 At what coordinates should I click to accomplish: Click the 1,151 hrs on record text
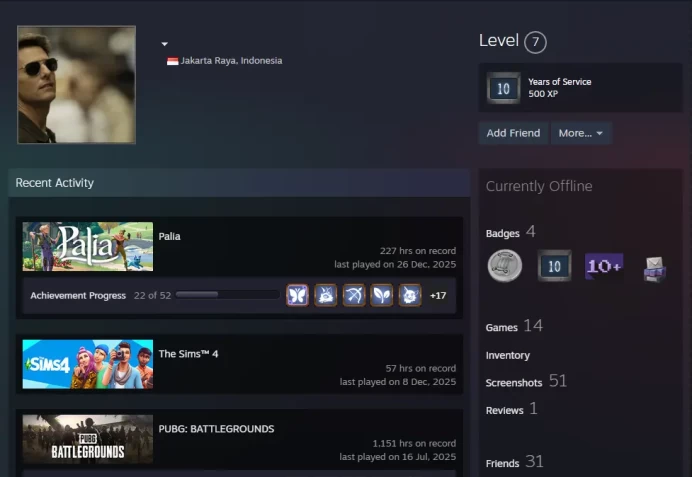pos(414,443)
